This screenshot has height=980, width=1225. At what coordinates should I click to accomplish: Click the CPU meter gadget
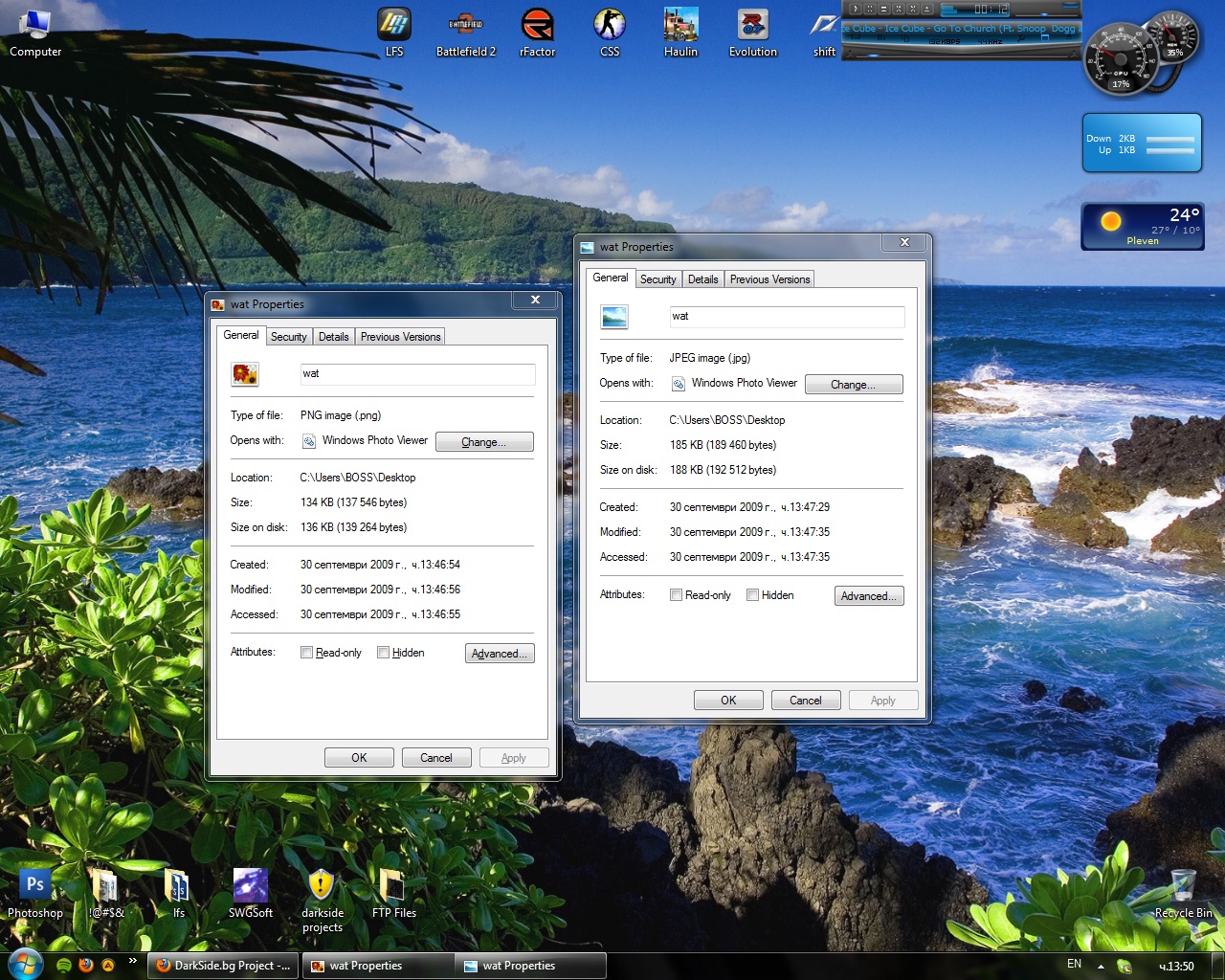coord(1120,60)
